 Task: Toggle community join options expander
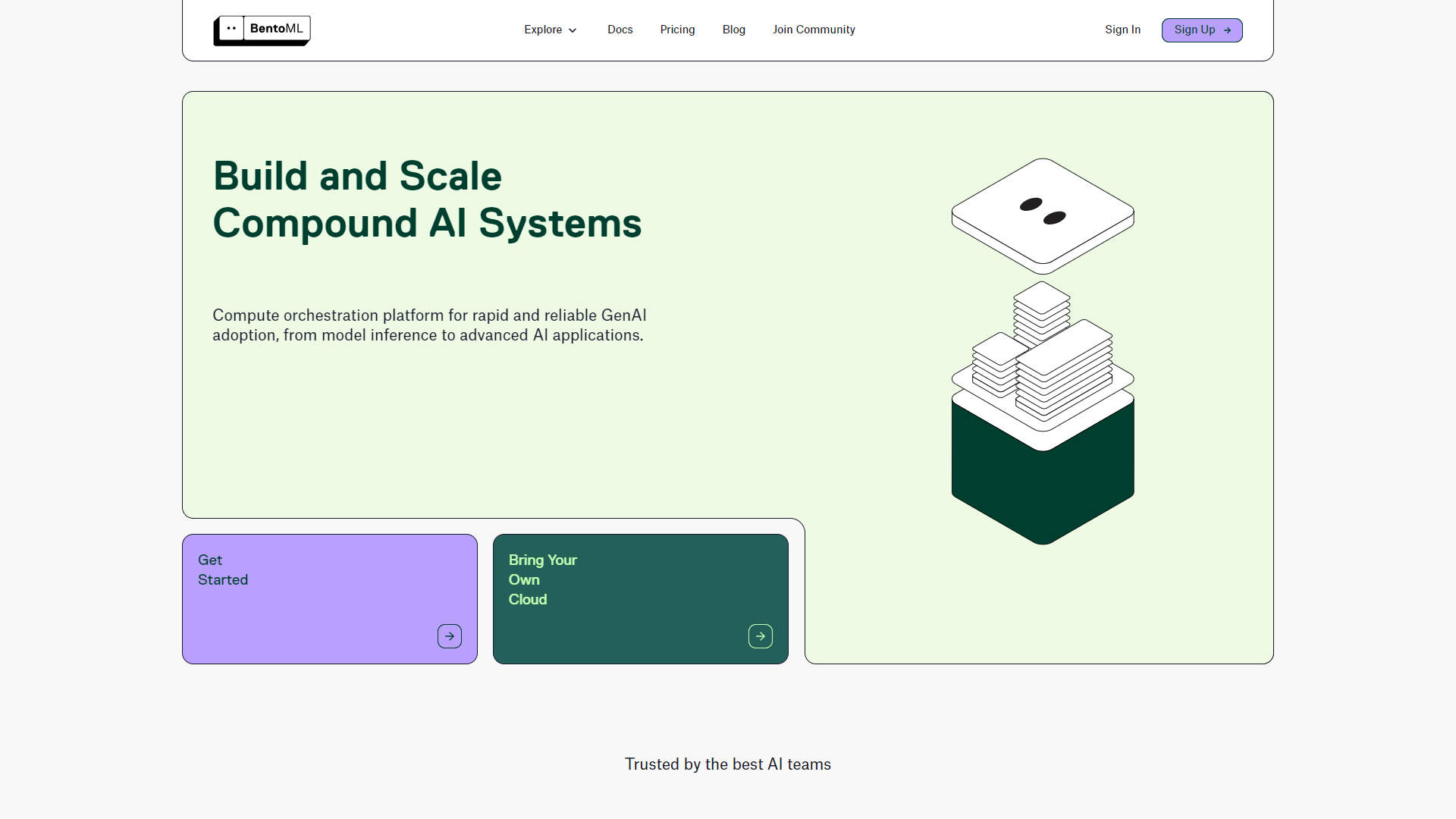tap(813, 29)
